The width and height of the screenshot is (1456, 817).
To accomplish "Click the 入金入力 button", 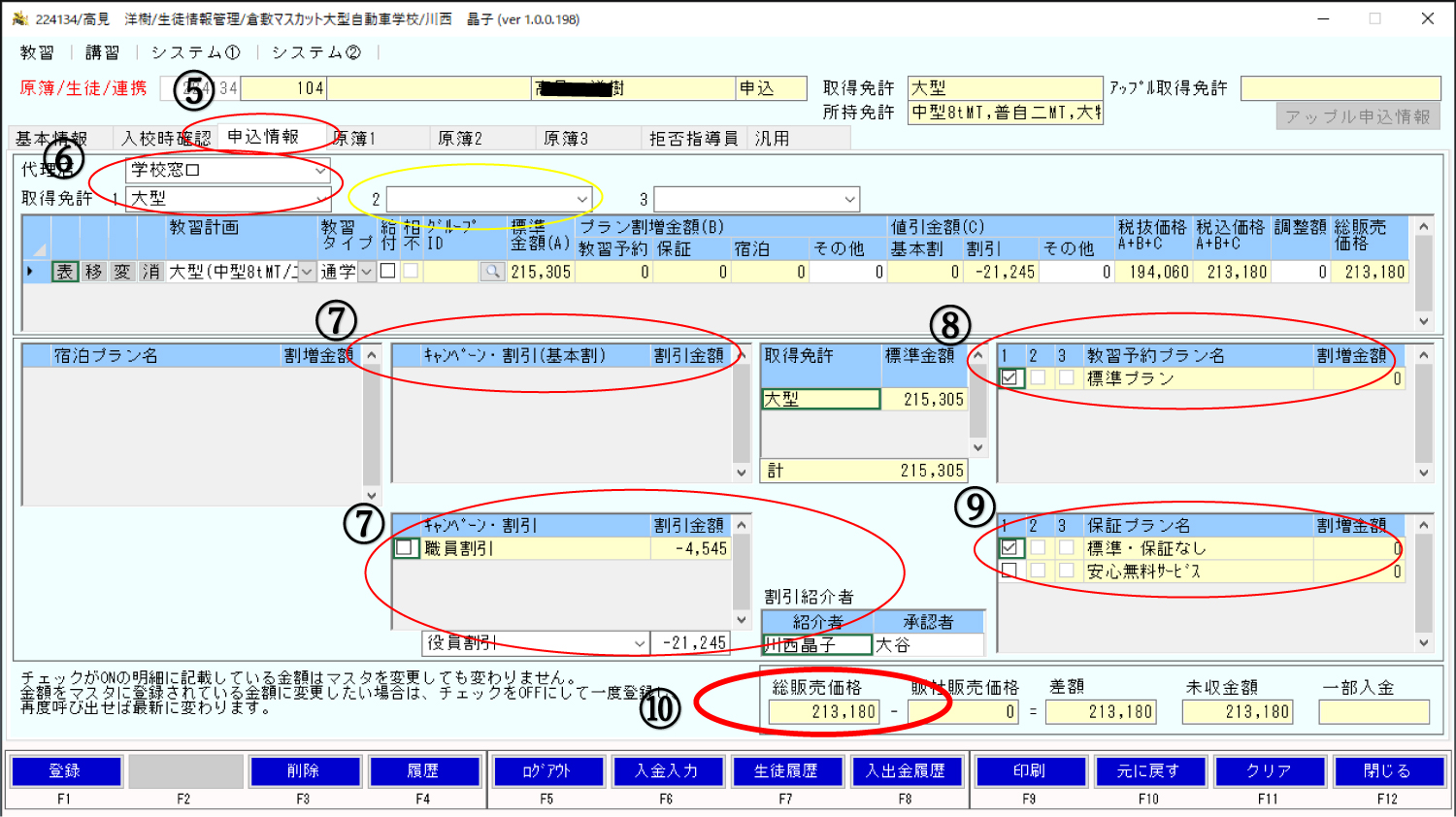I will [666, 771].
